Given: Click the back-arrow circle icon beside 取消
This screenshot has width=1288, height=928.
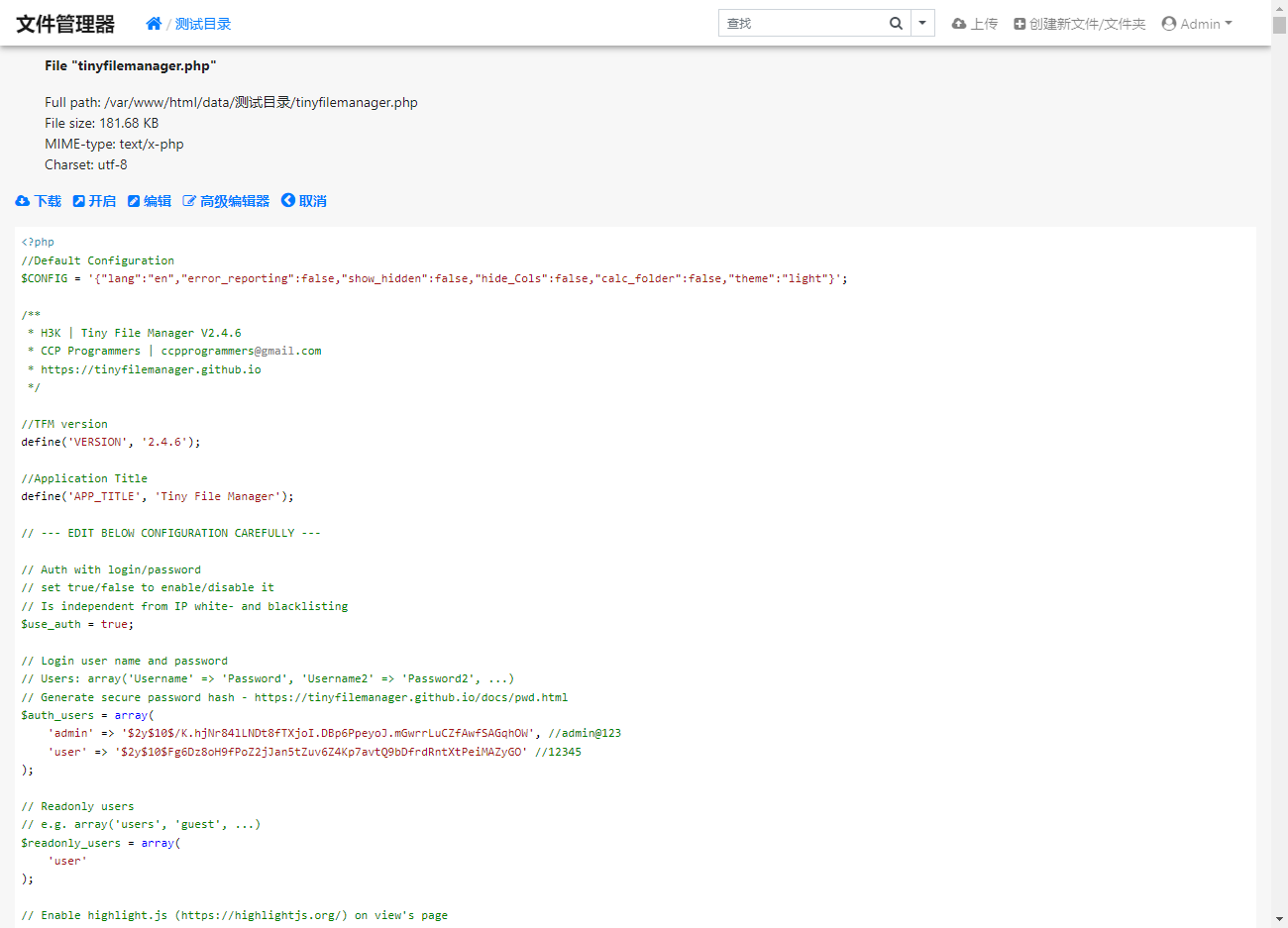Looking at the screenshot, I should click(288, 200).
